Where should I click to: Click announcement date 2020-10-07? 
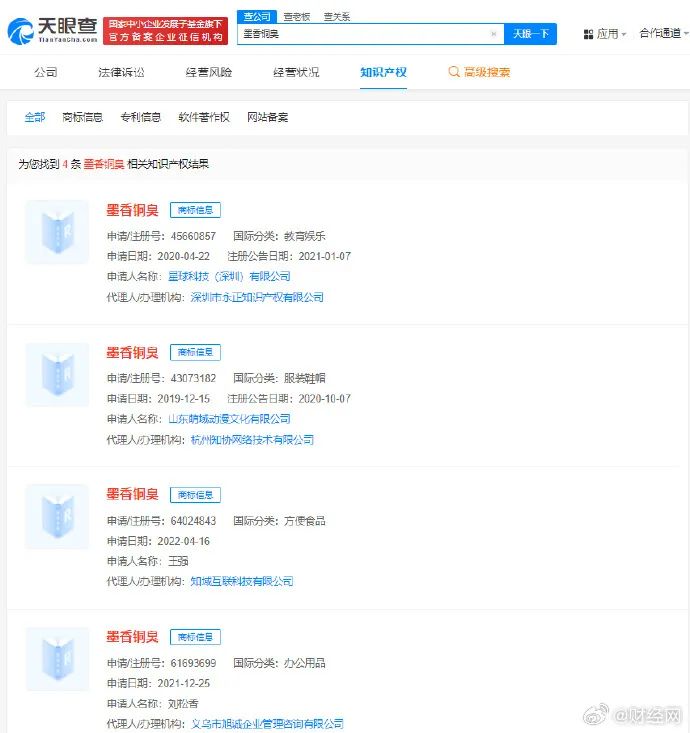point(325,399)
